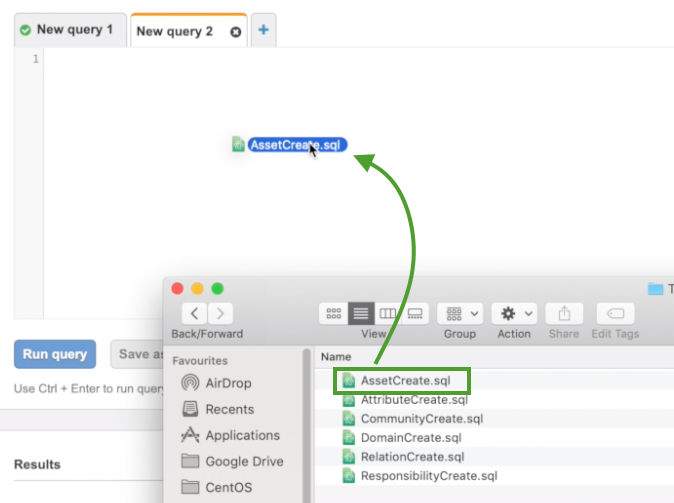Click the Run query button
This screenshot has height=503, width=674.
(x=55, y=354)
